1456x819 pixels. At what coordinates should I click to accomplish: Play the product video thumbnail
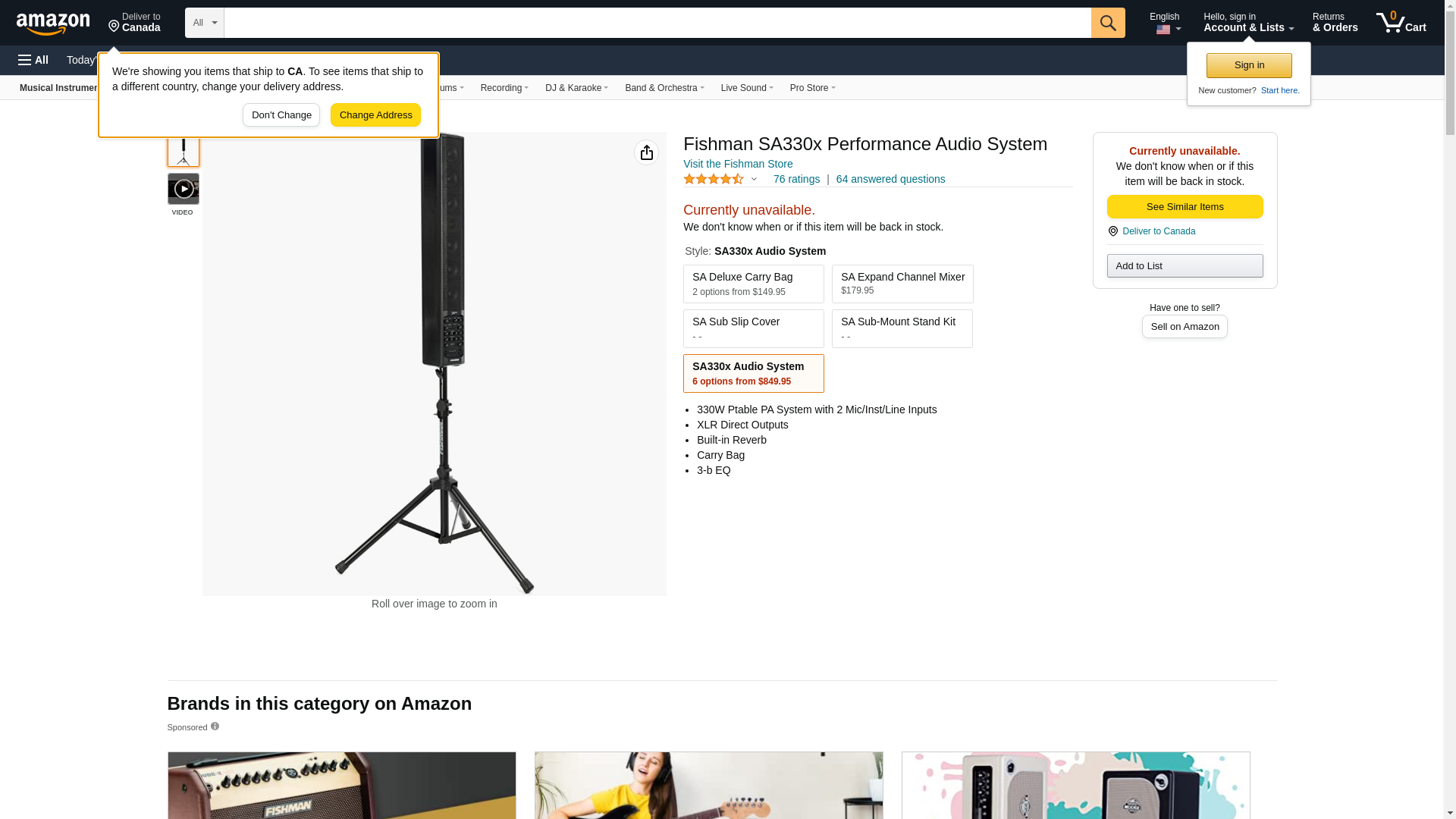tap(184, 189)
